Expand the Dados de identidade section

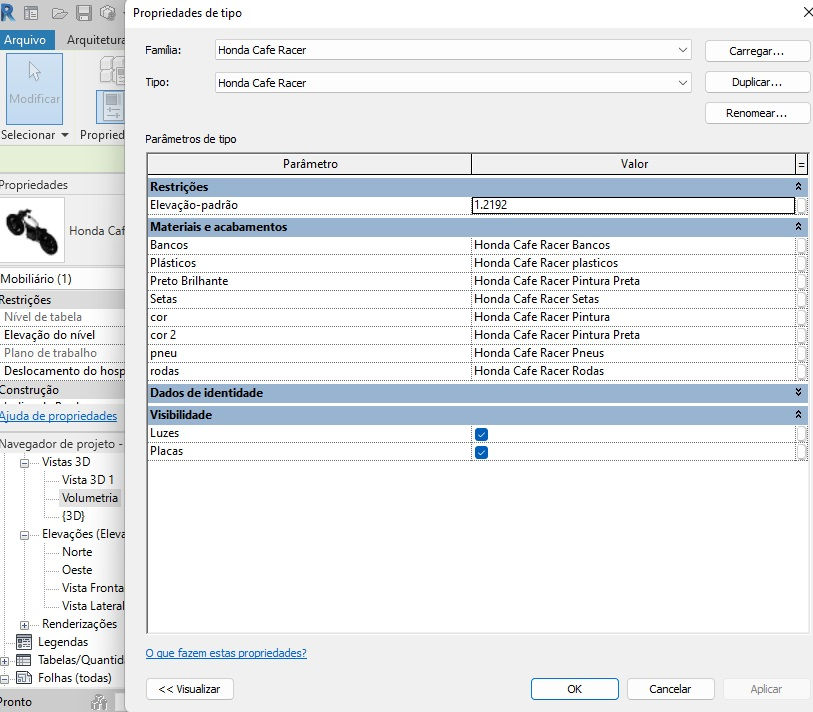pos(798,393)
